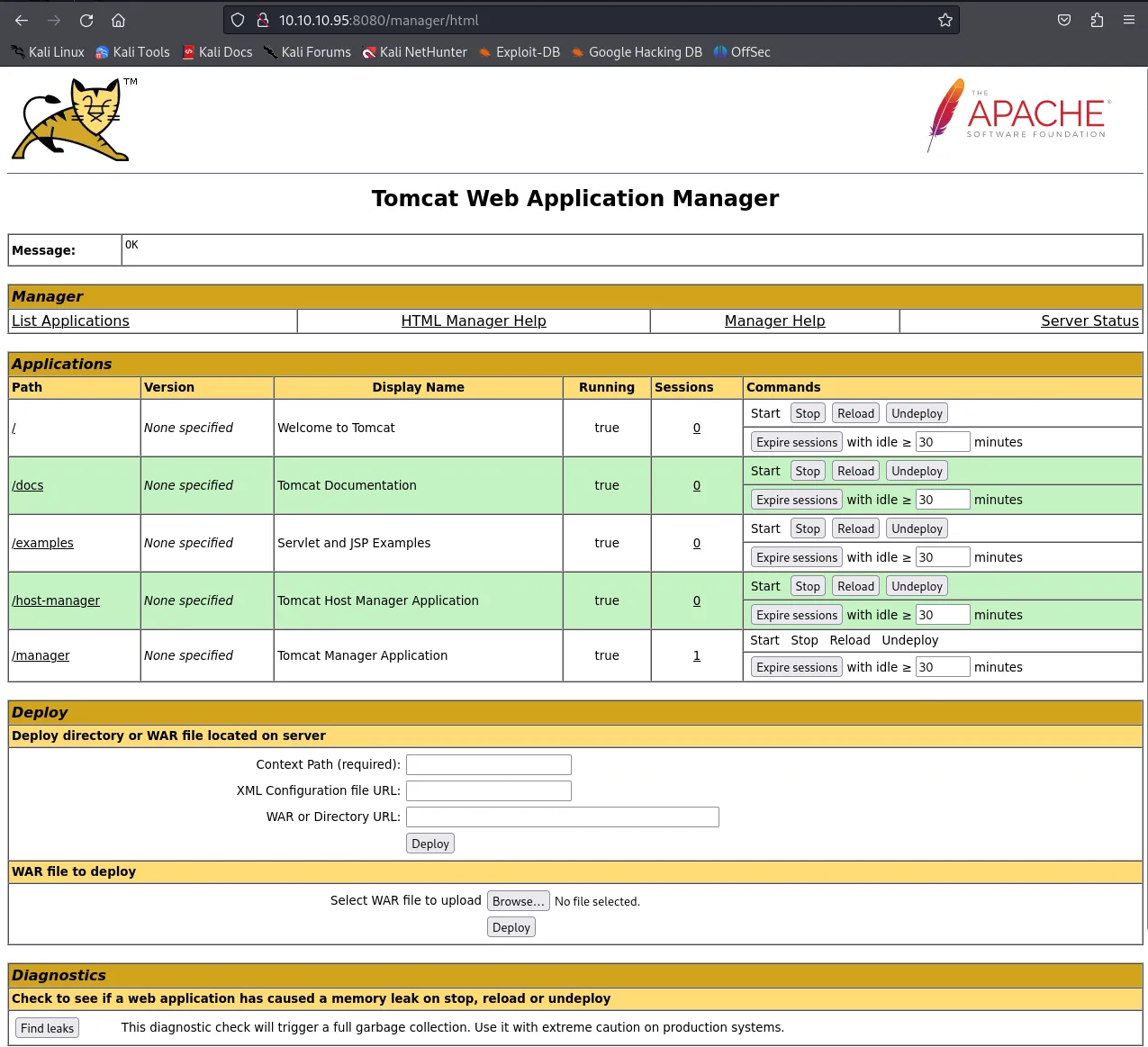Viewport: 1148px width, 1047px height.
Task: Reload the /docs application
Action: [x=855, y=471]
